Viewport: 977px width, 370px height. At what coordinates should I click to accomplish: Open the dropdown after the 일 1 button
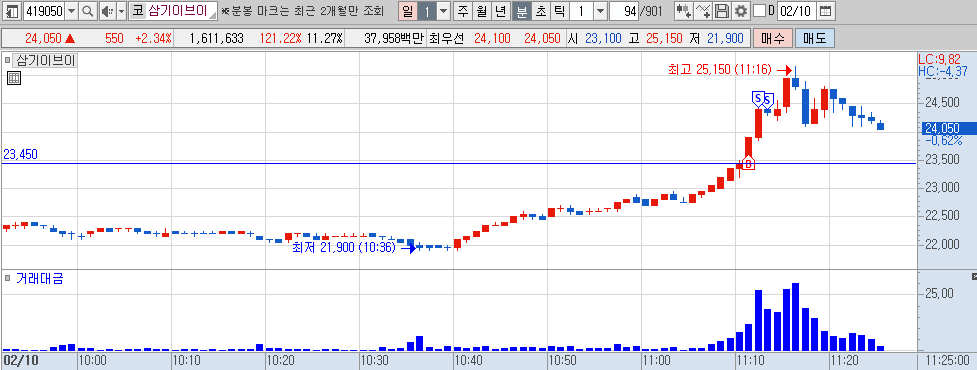pyautogui.click(x=443, y=11)
